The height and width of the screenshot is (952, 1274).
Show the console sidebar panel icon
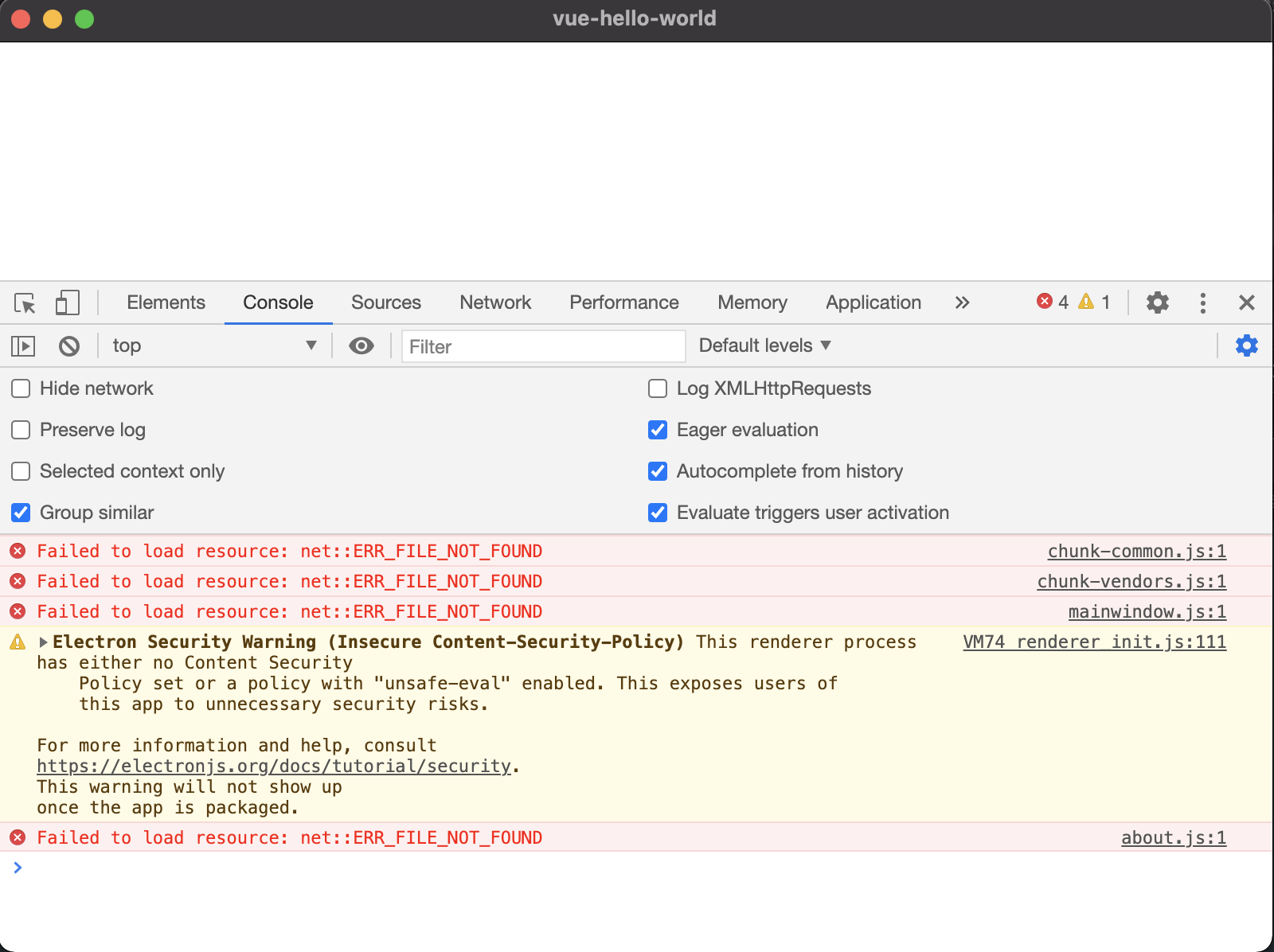click(x=23, y=346)
